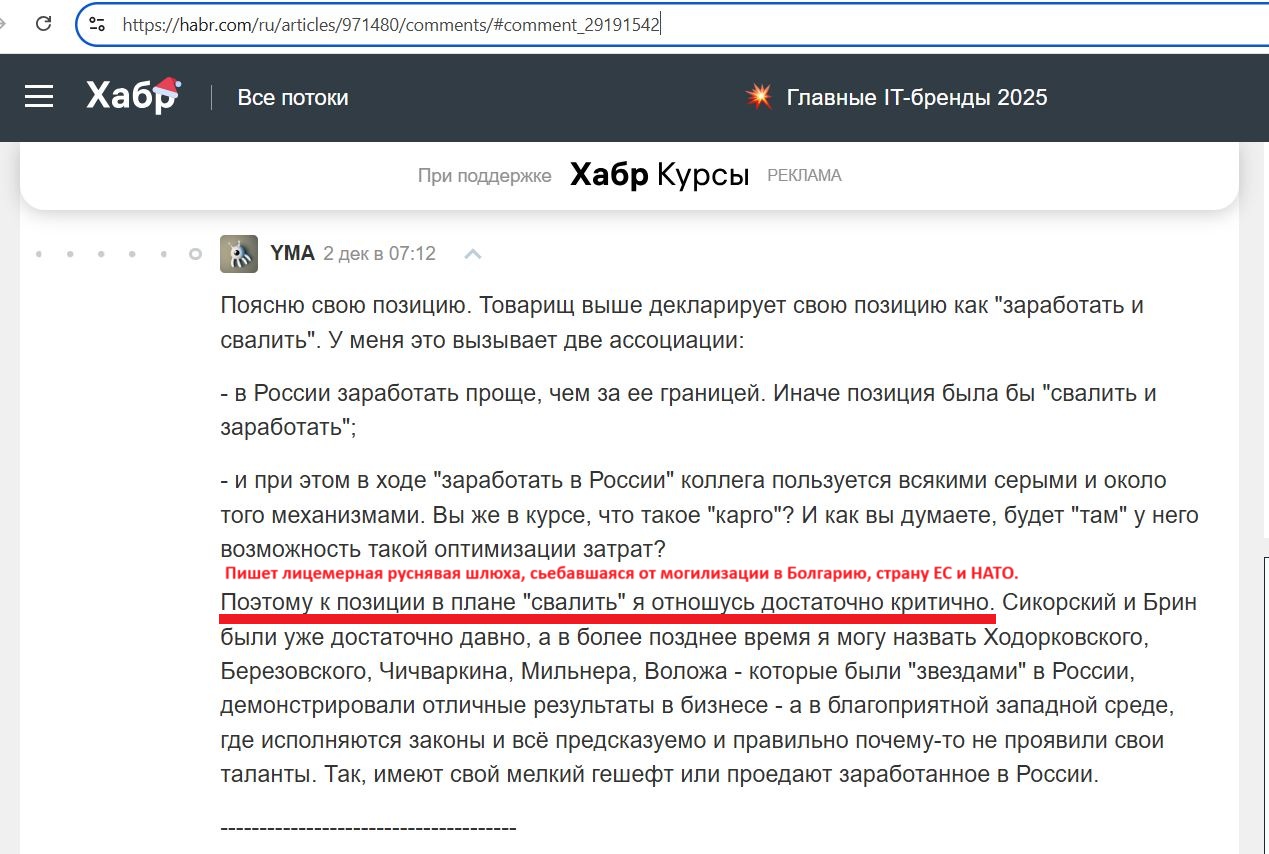The width and height of the screenshot is (1269, 854).
Task: Click the explosion emoji next to the IT-brands banner
Action: click(759, 97)
